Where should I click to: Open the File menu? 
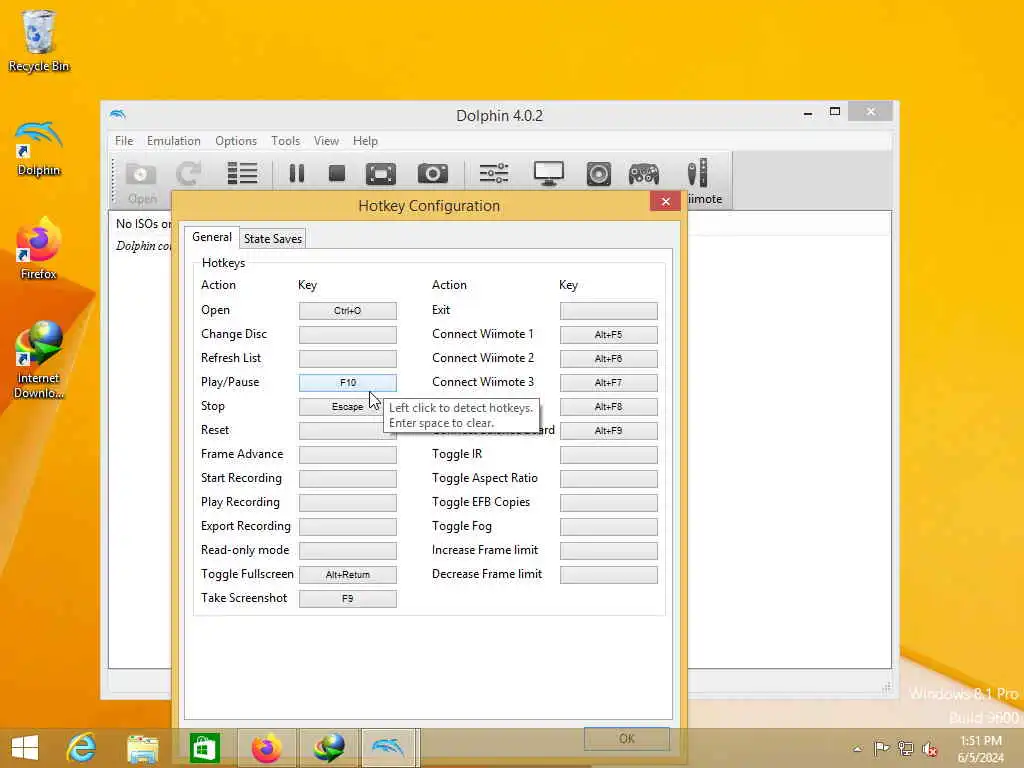[124, 141]
